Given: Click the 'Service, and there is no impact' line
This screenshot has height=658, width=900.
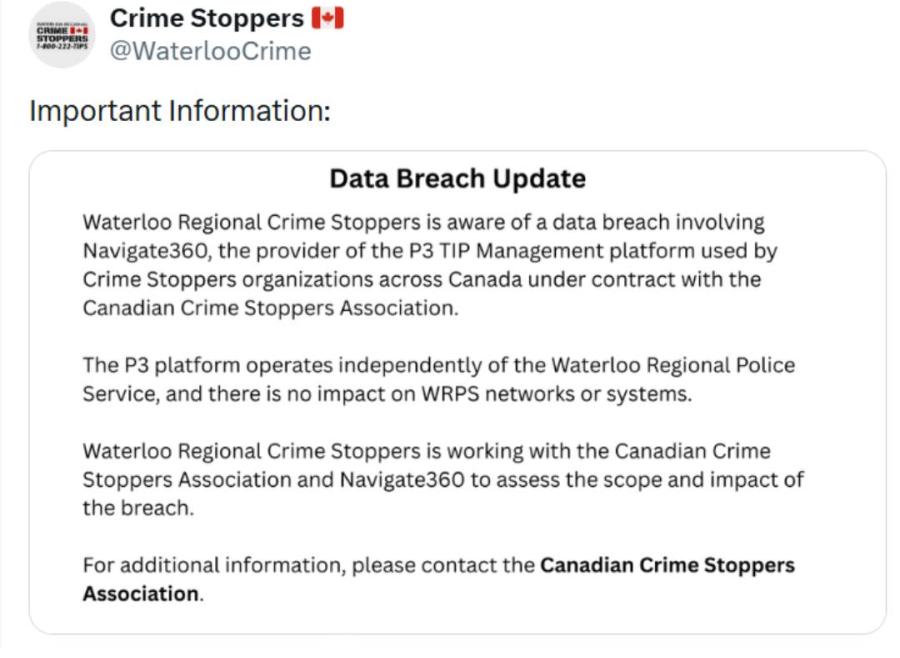Looking at the screenshot, I should 387,394.
